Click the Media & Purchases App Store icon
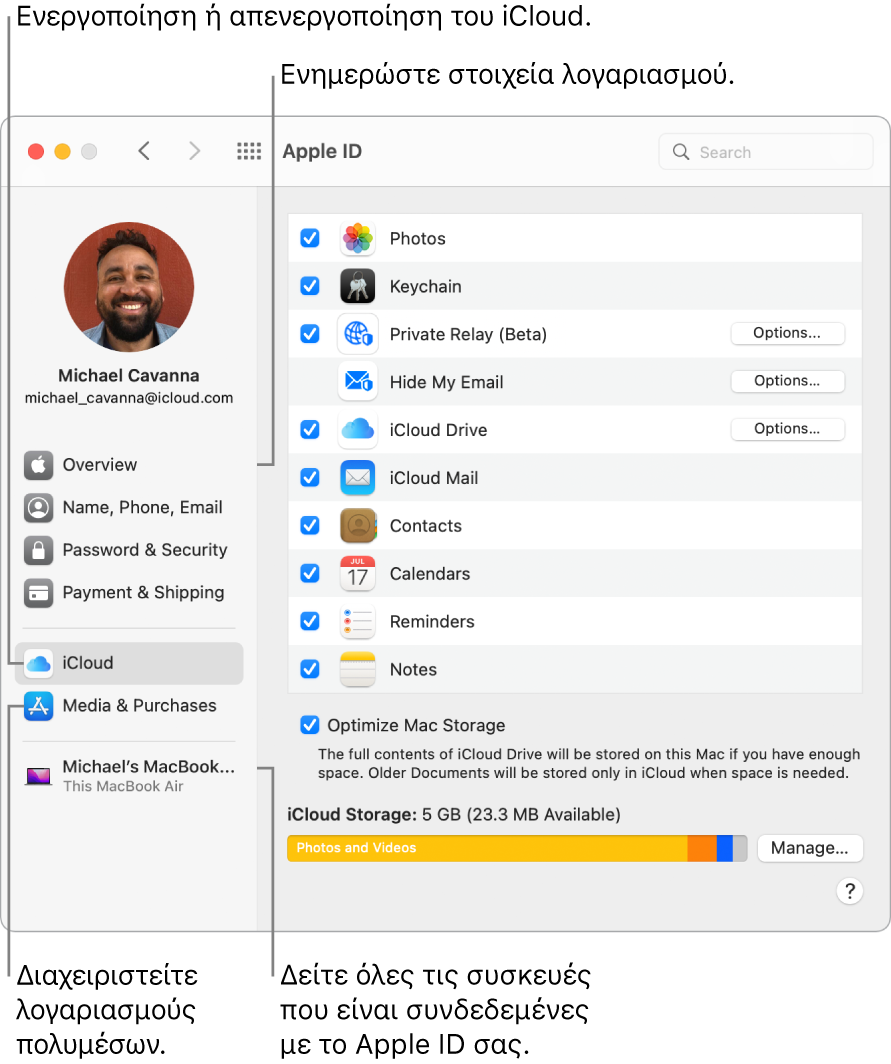 pyautogui.click(x=38, y=706)
